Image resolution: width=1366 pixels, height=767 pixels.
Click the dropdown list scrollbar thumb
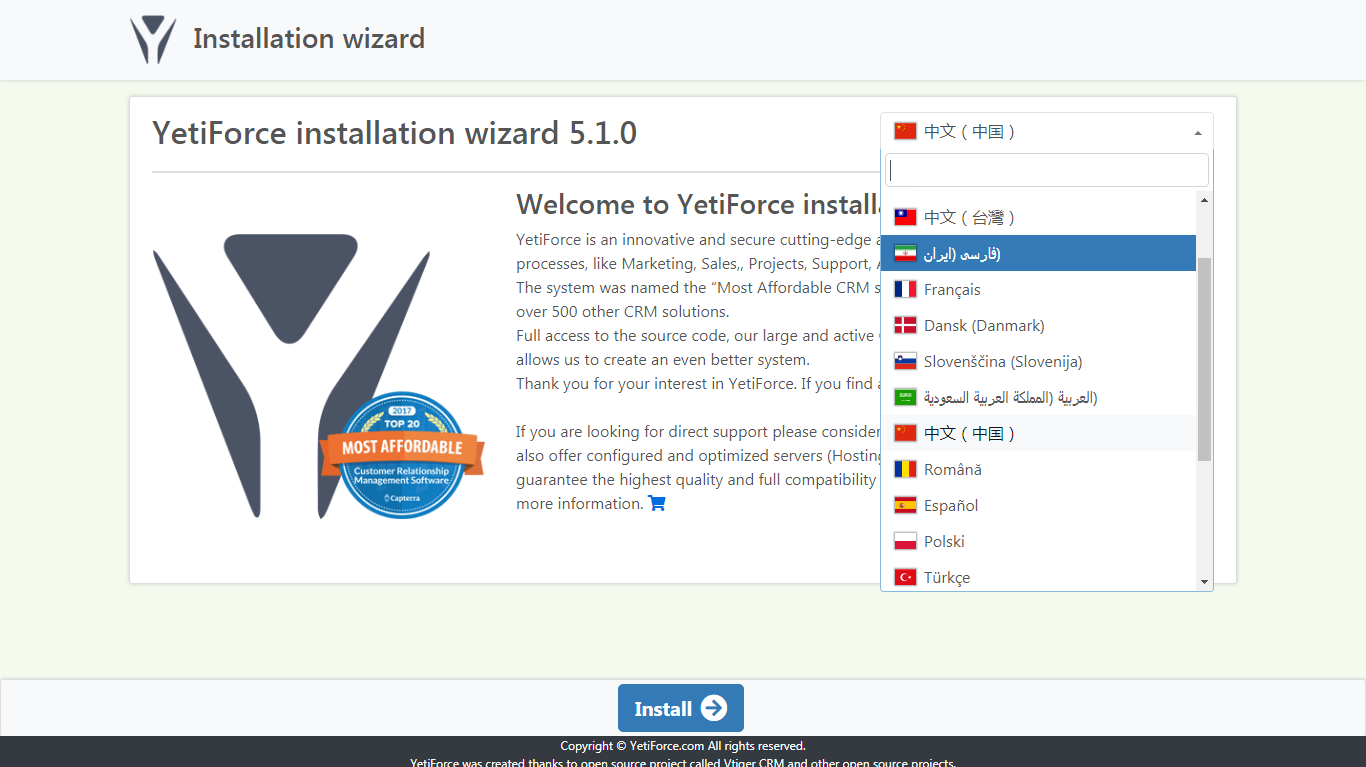click(1204, 359)
